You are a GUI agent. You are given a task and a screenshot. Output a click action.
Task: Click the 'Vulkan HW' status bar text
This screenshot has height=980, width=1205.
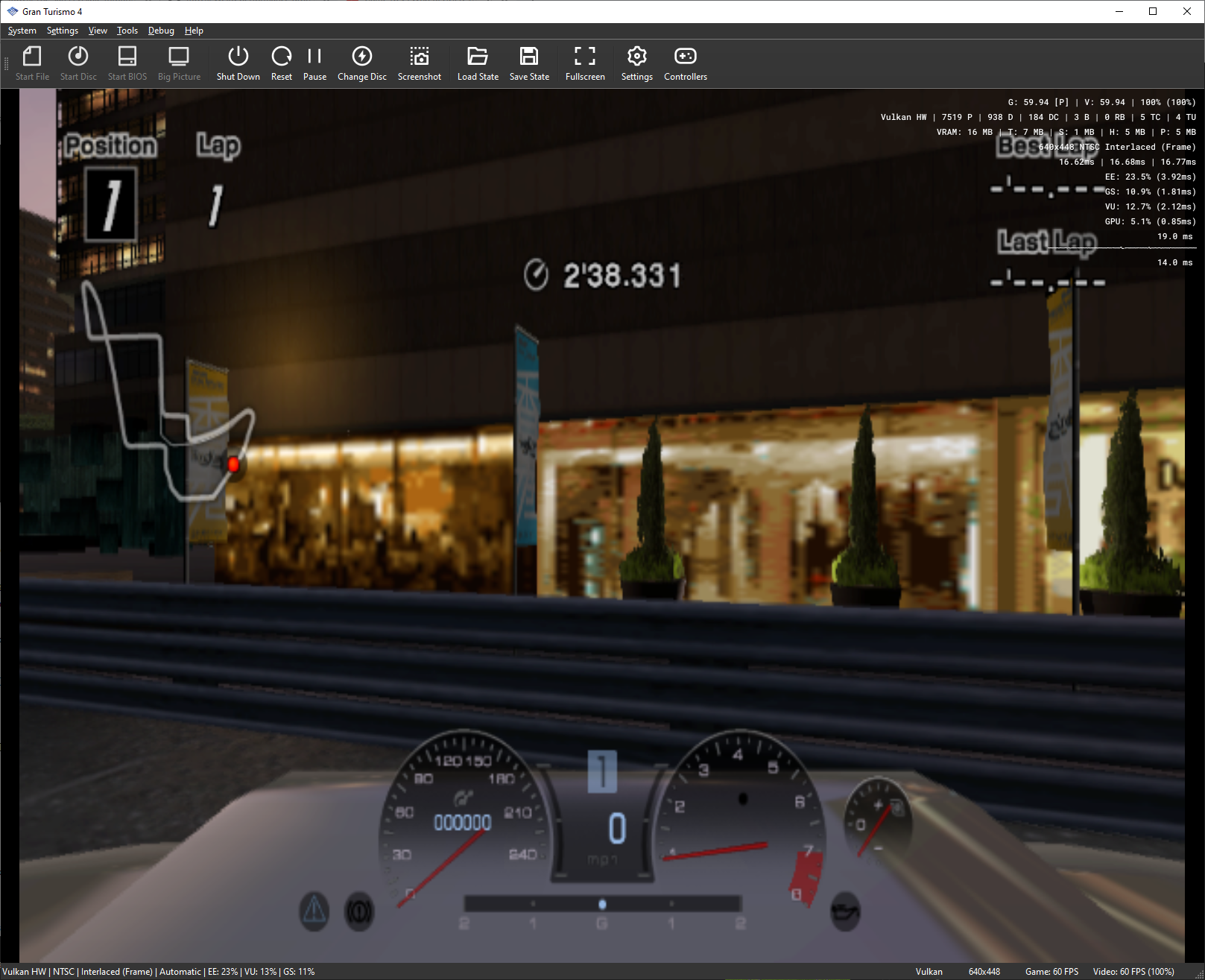(x=24, y=972)
